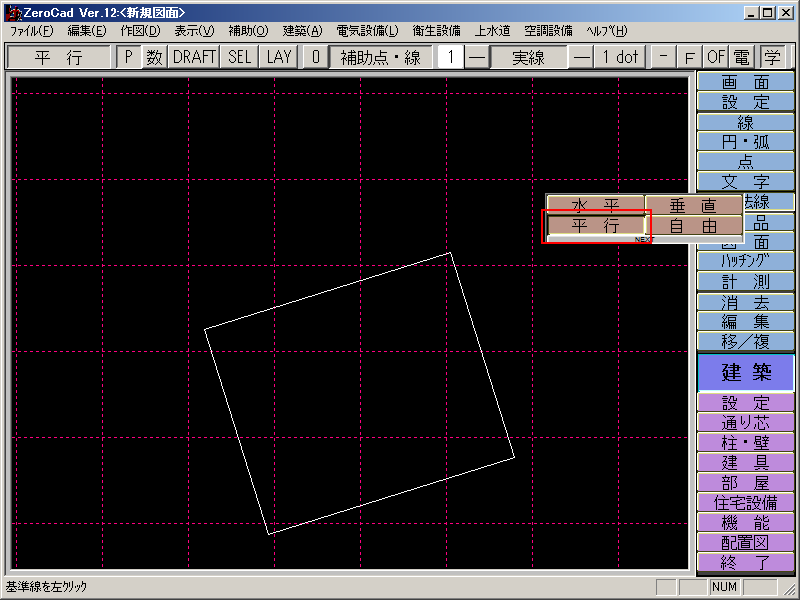800x600 pixels.
Task: Open the 作図(D) menu
Action: pos(140,31)
